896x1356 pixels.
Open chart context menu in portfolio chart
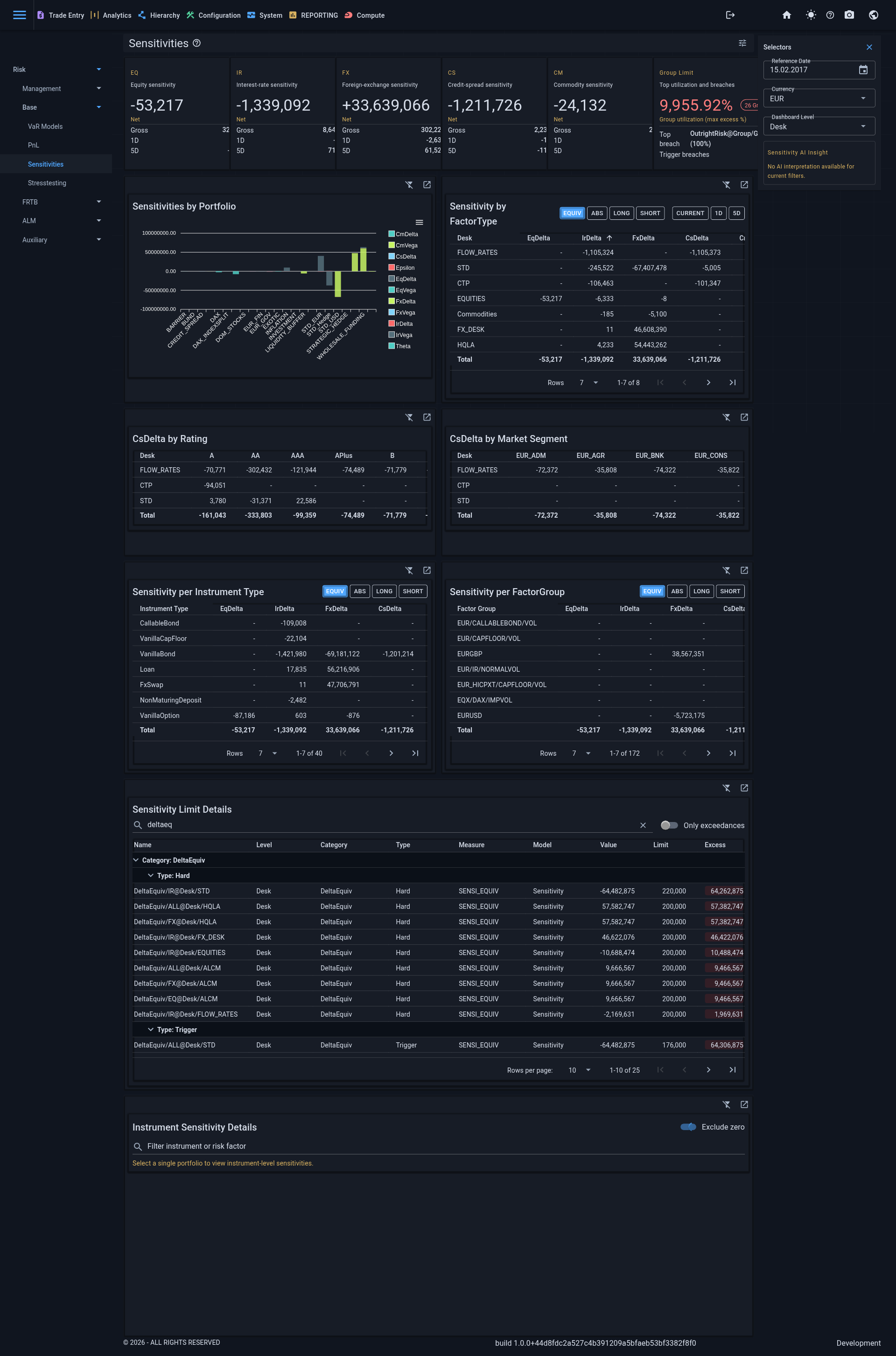click(419, 222)
